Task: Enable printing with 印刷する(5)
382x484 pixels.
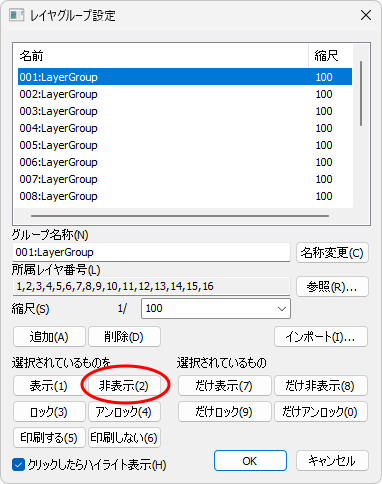Action: click(49, 437)
